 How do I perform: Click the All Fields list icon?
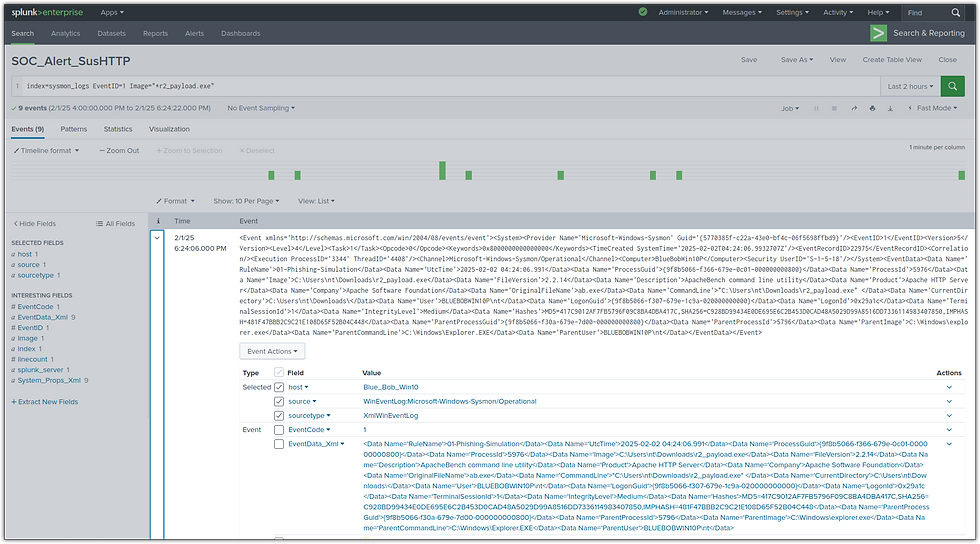click(x=99, y=223)
